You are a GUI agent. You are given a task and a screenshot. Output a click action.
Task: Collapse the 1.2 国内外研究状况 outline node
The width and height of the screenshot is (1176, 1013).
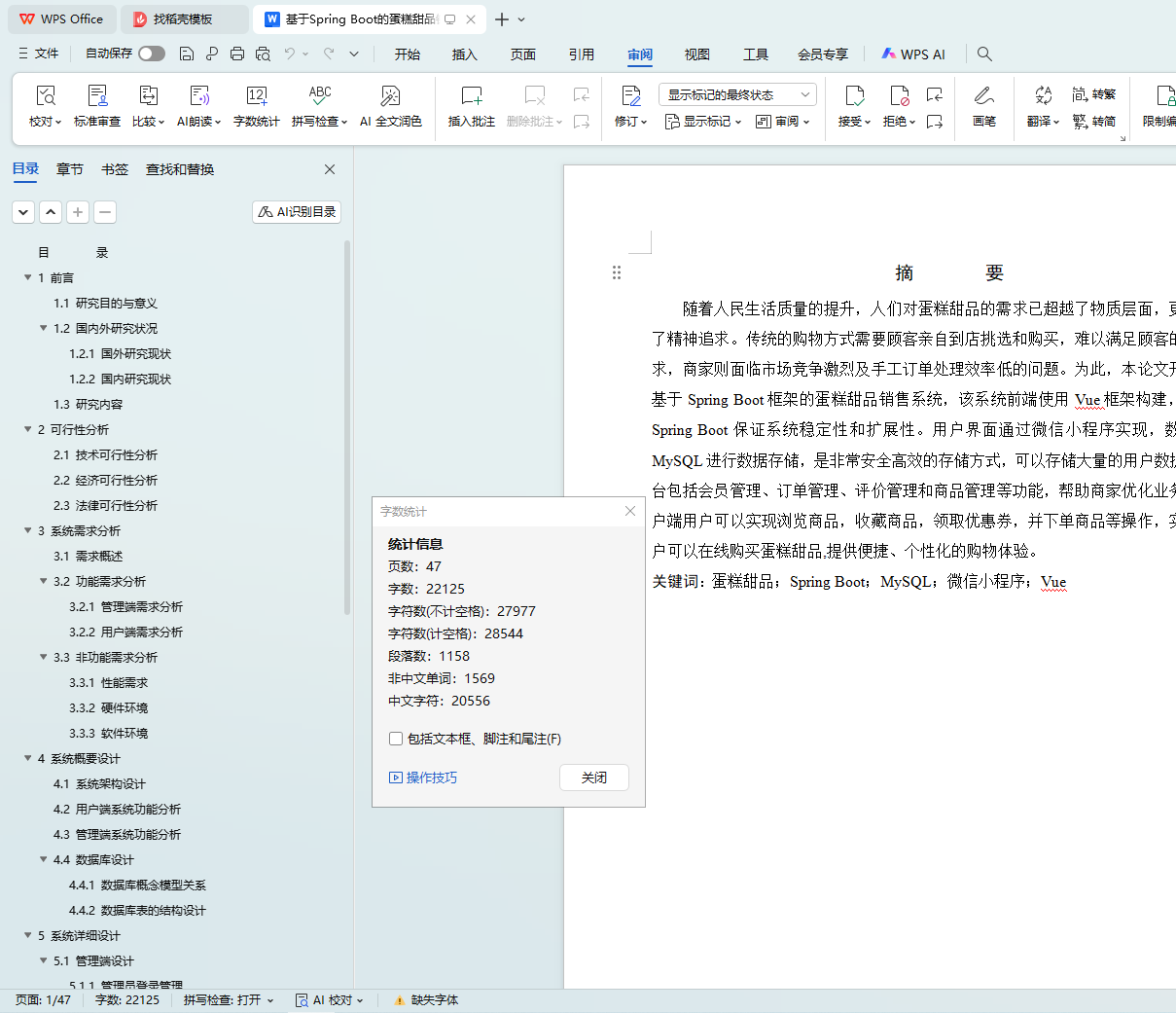click(44, 329)
